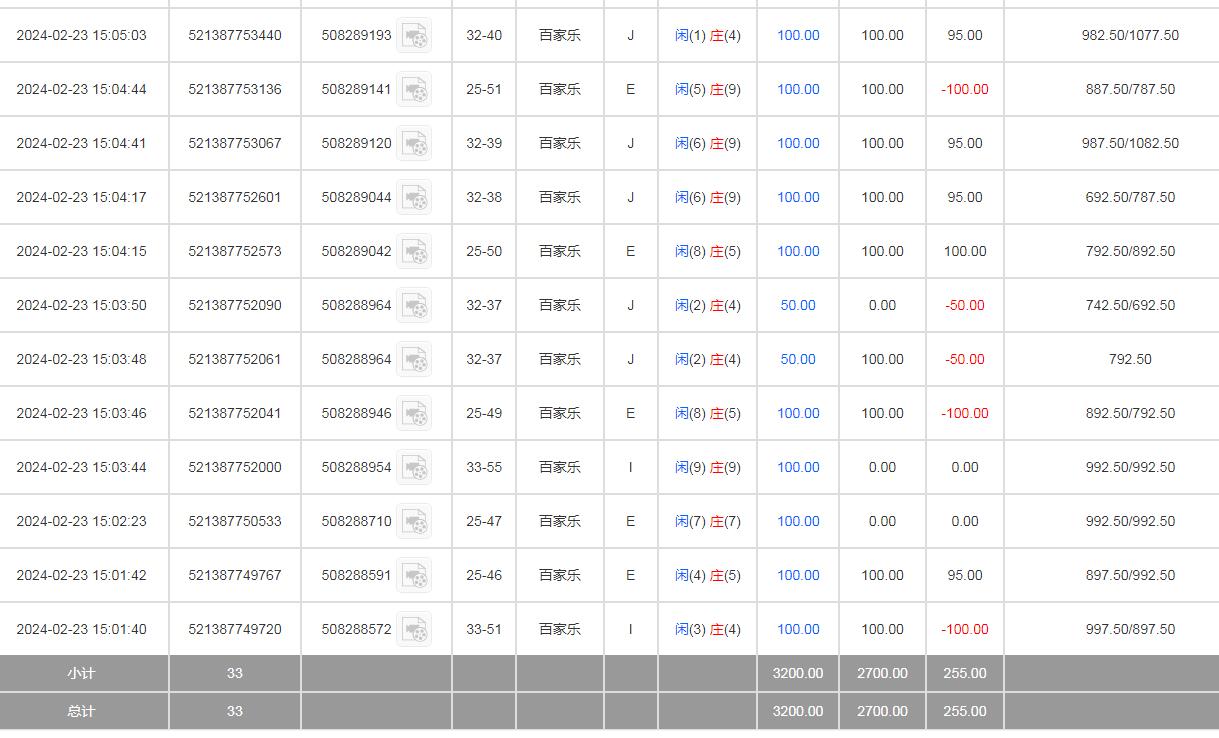Open video replay icon for round 508289193
The height and width of the screenshot is (738, 1219).
[x=414, y=36]
